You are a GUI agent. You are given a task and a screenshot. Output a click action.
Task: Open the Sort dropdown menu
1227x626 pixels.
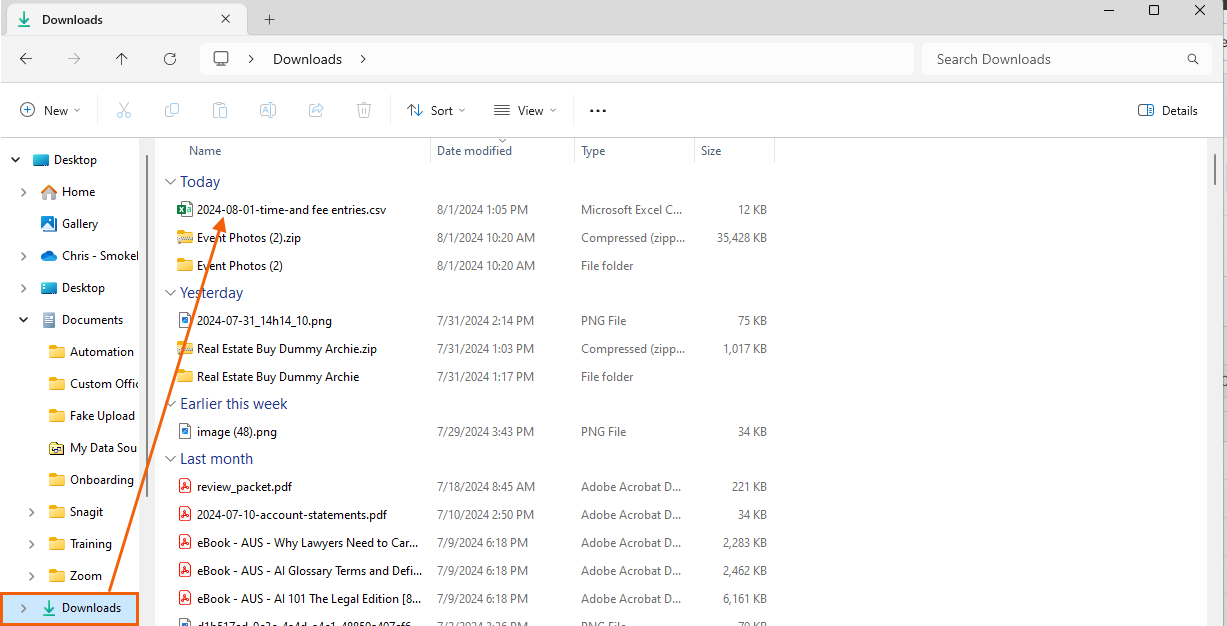436,111
